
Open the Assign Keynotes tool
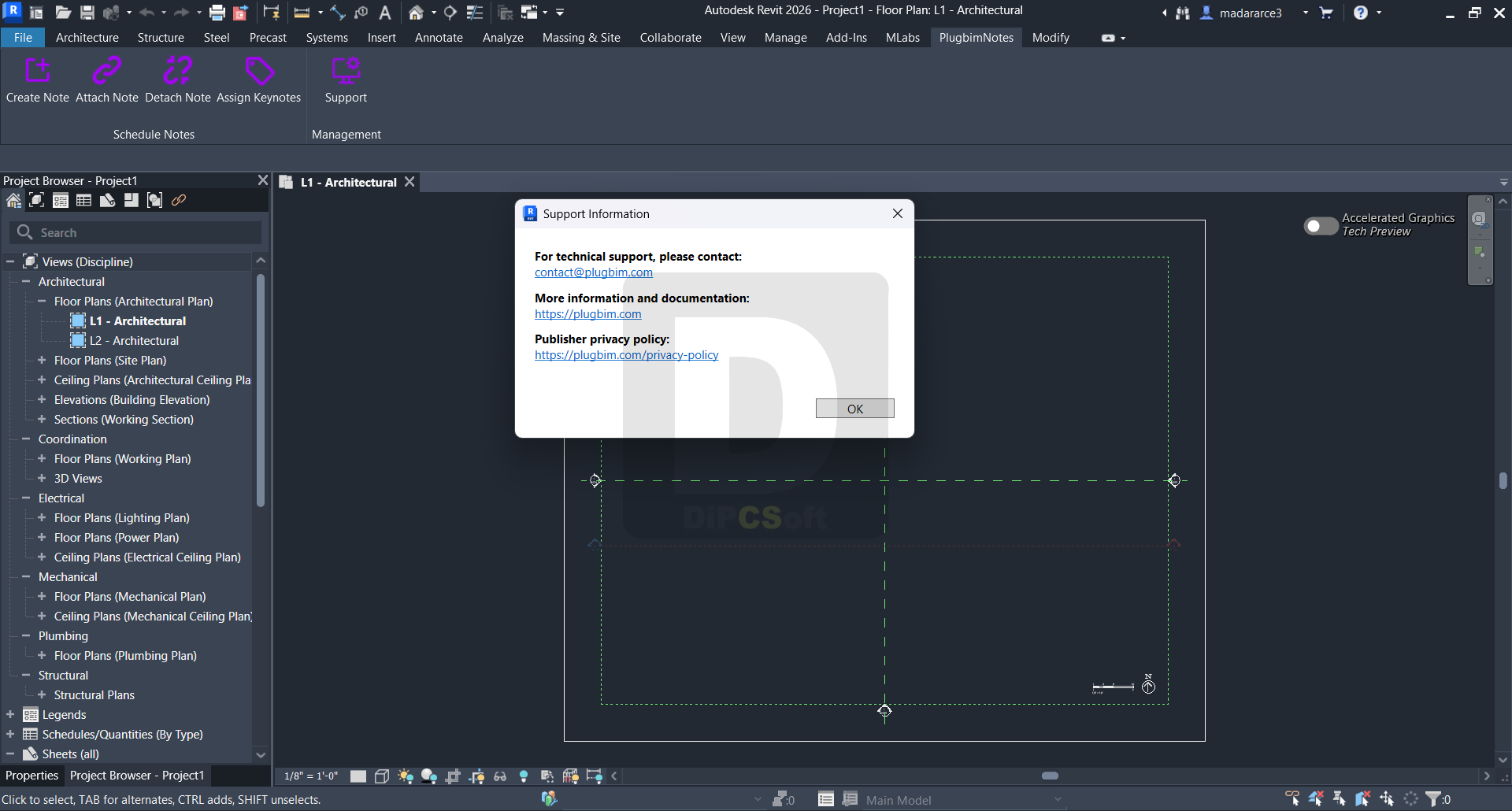pyautogui.click(x=259, y=80)
